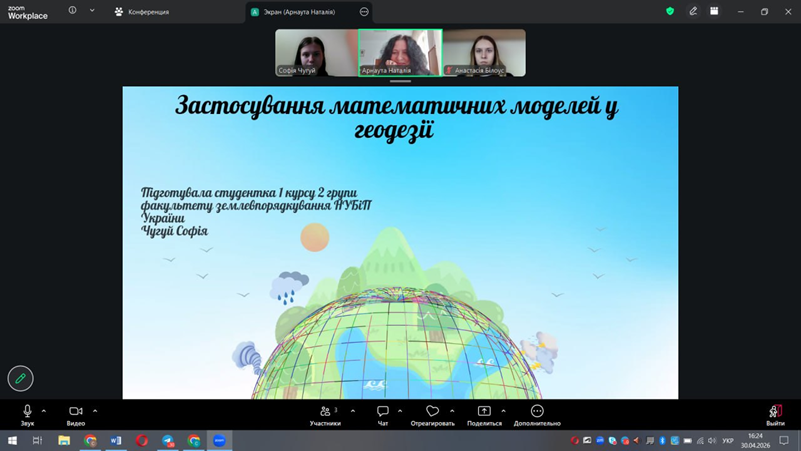This screenshot has width=801, height=451.
Task: Switch keyboard language УКР
Action: tap(727, 440)
